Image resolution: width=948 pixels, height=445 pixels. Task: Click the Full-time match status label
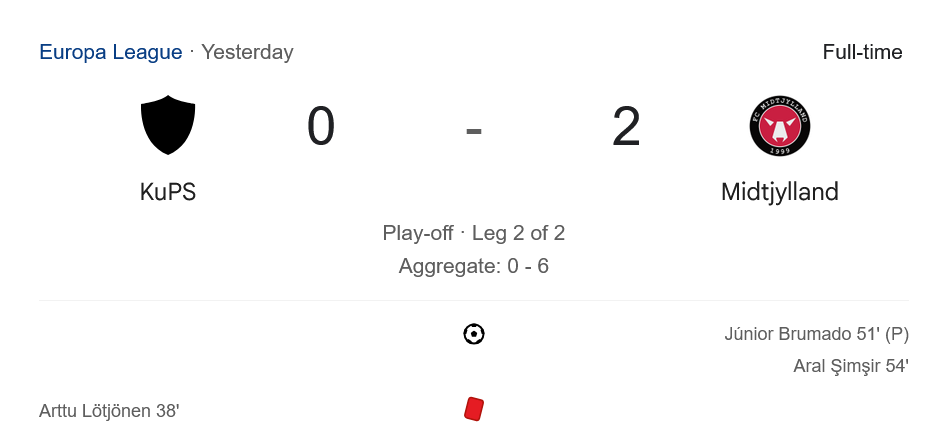coord(862,52)
